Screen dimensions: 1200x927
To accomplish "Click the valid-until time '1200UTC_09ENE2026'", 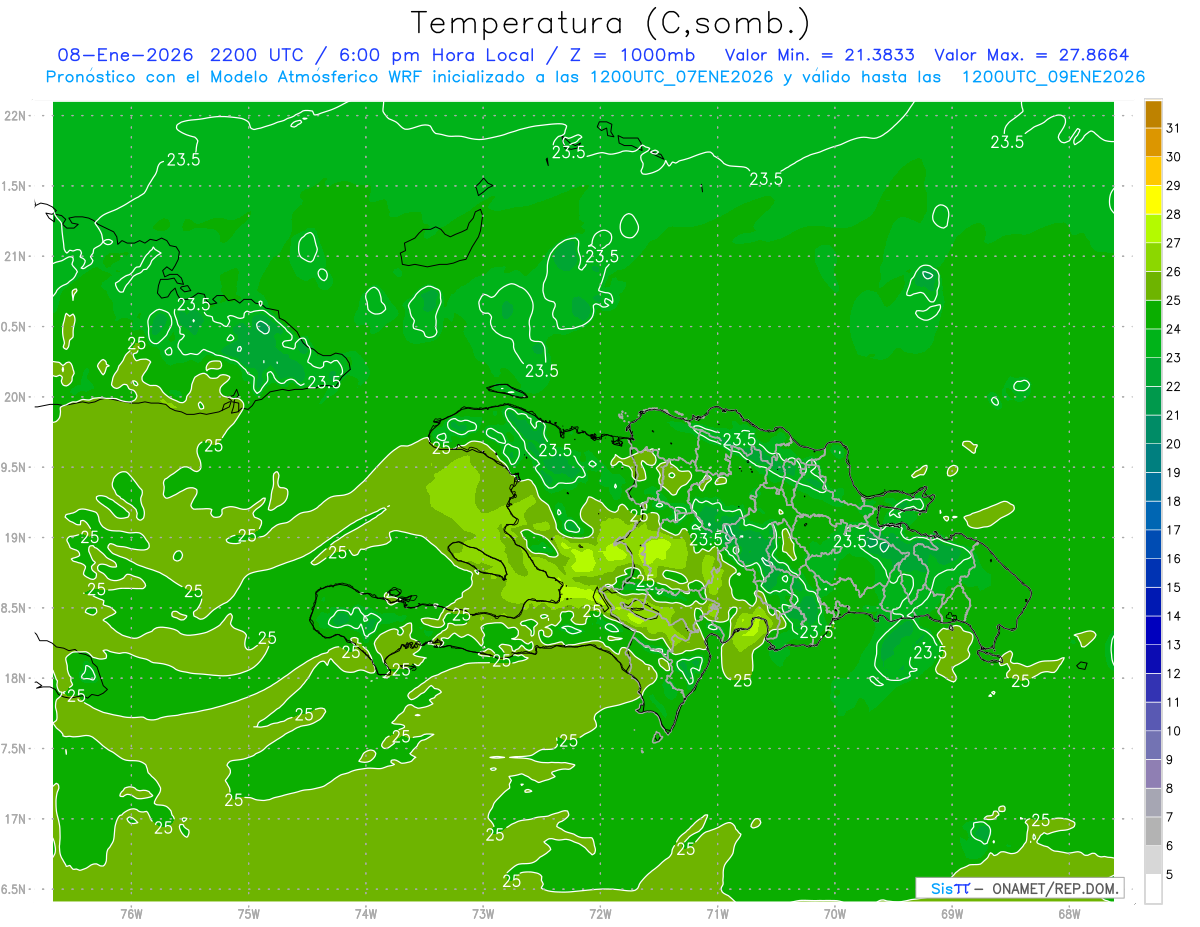I will 1053,77.
